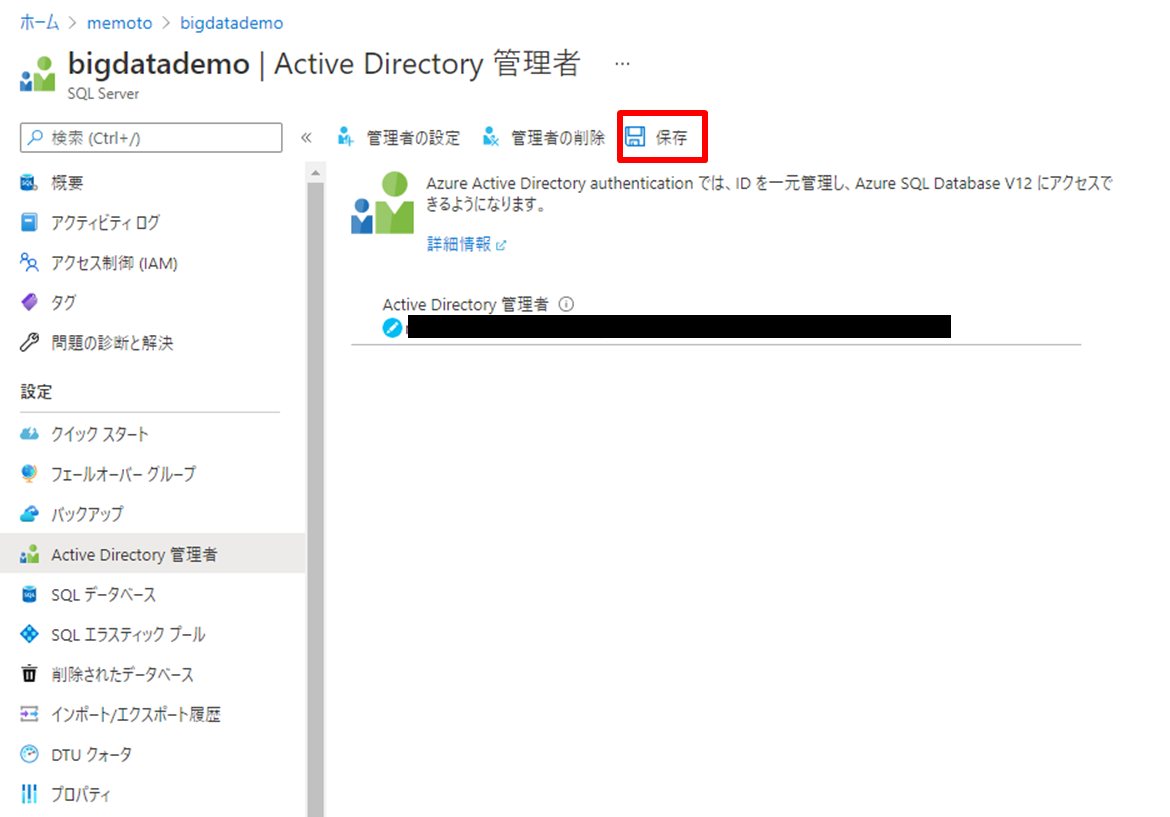The width and height of the screenshot is (1170, 817).
Task: Click the SQL Server subtitle text
Action: (x=103, y=93)
